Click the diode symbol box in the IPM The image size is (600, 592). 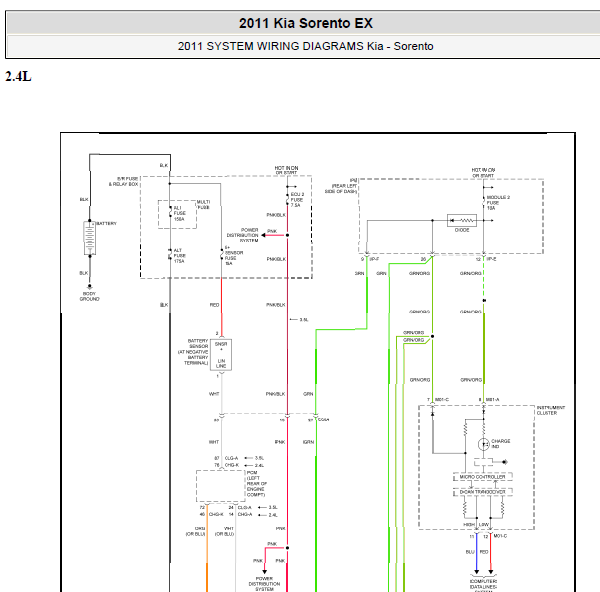462,220
